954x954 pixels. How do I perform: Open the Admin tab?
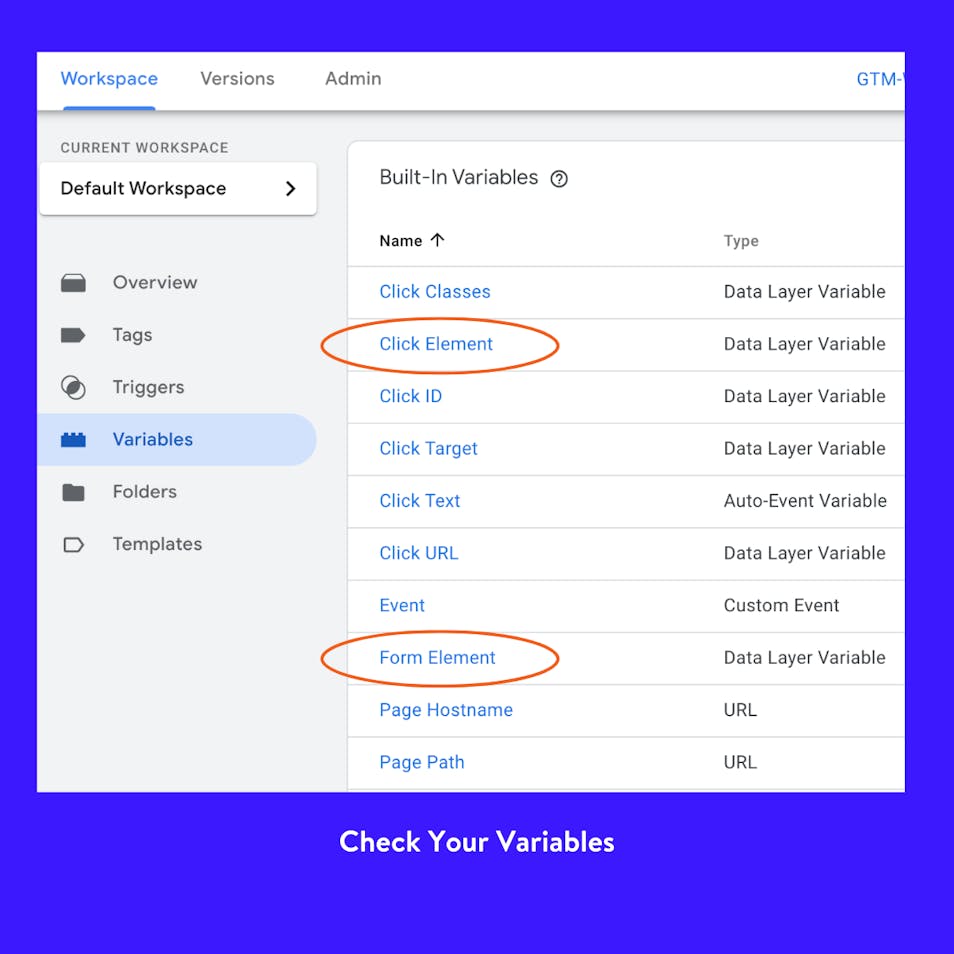click(x=353, y=79)
